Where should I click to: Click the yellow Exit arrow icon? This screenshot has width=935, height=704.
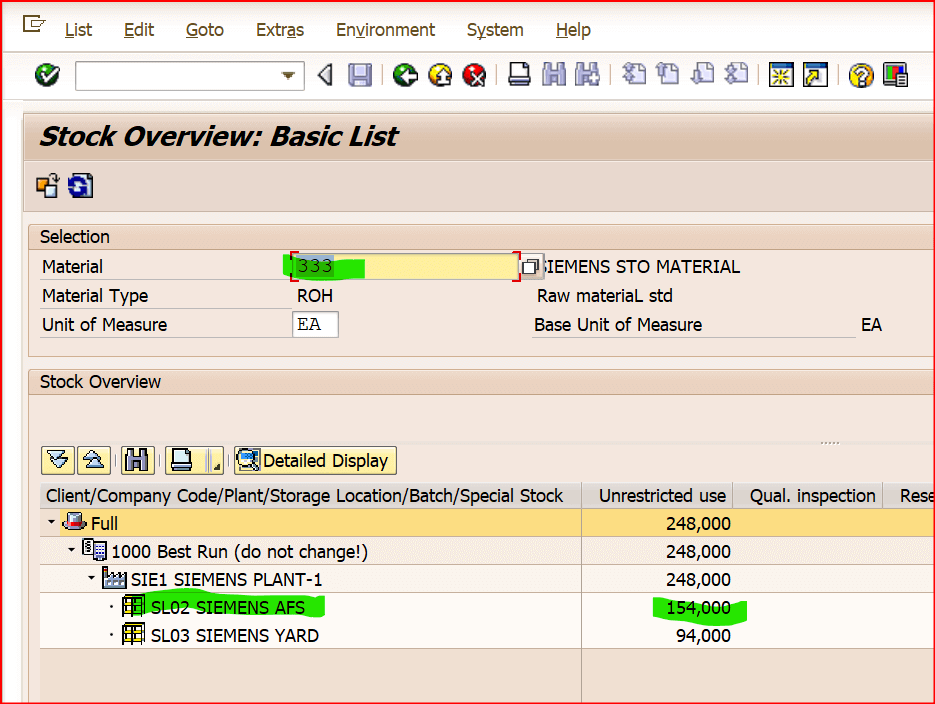[440, 76]
